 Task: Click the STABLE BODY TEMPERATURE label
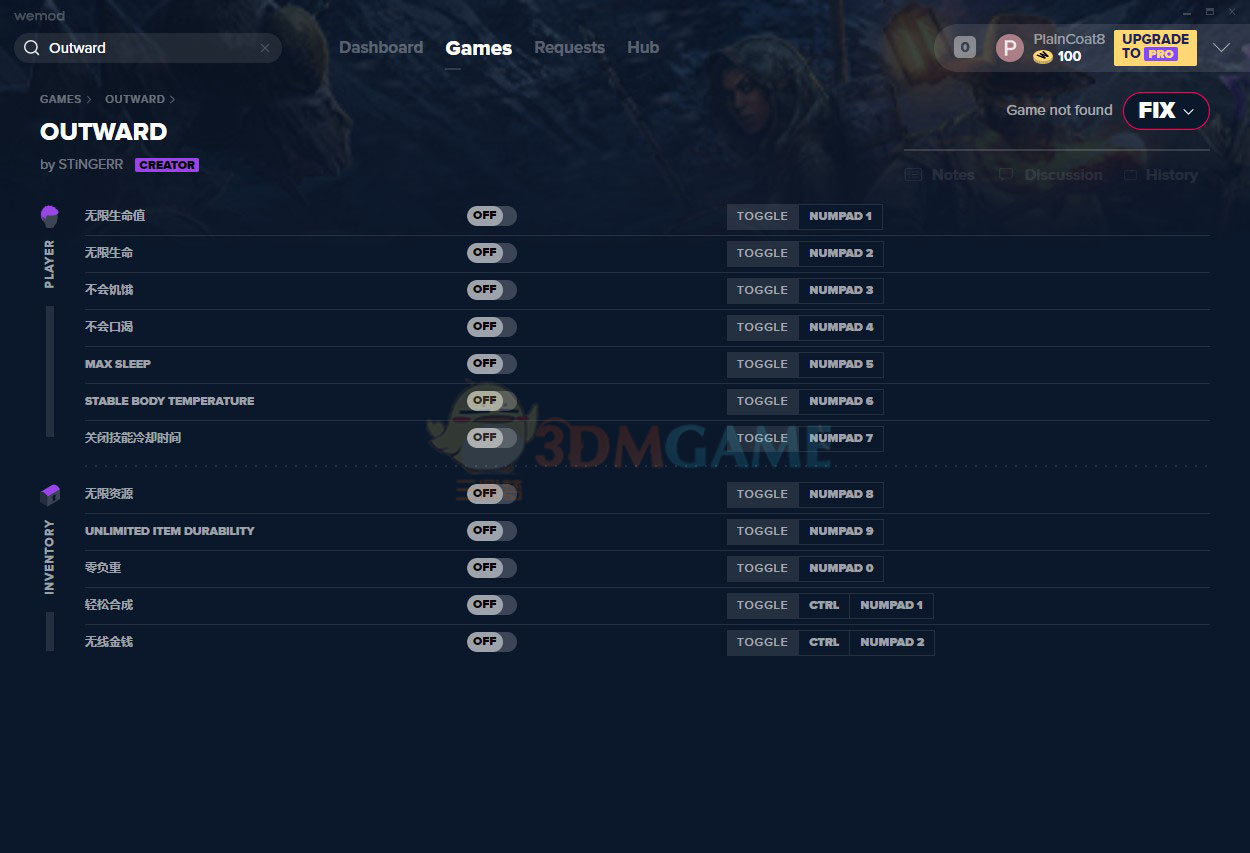coord(170,401)
